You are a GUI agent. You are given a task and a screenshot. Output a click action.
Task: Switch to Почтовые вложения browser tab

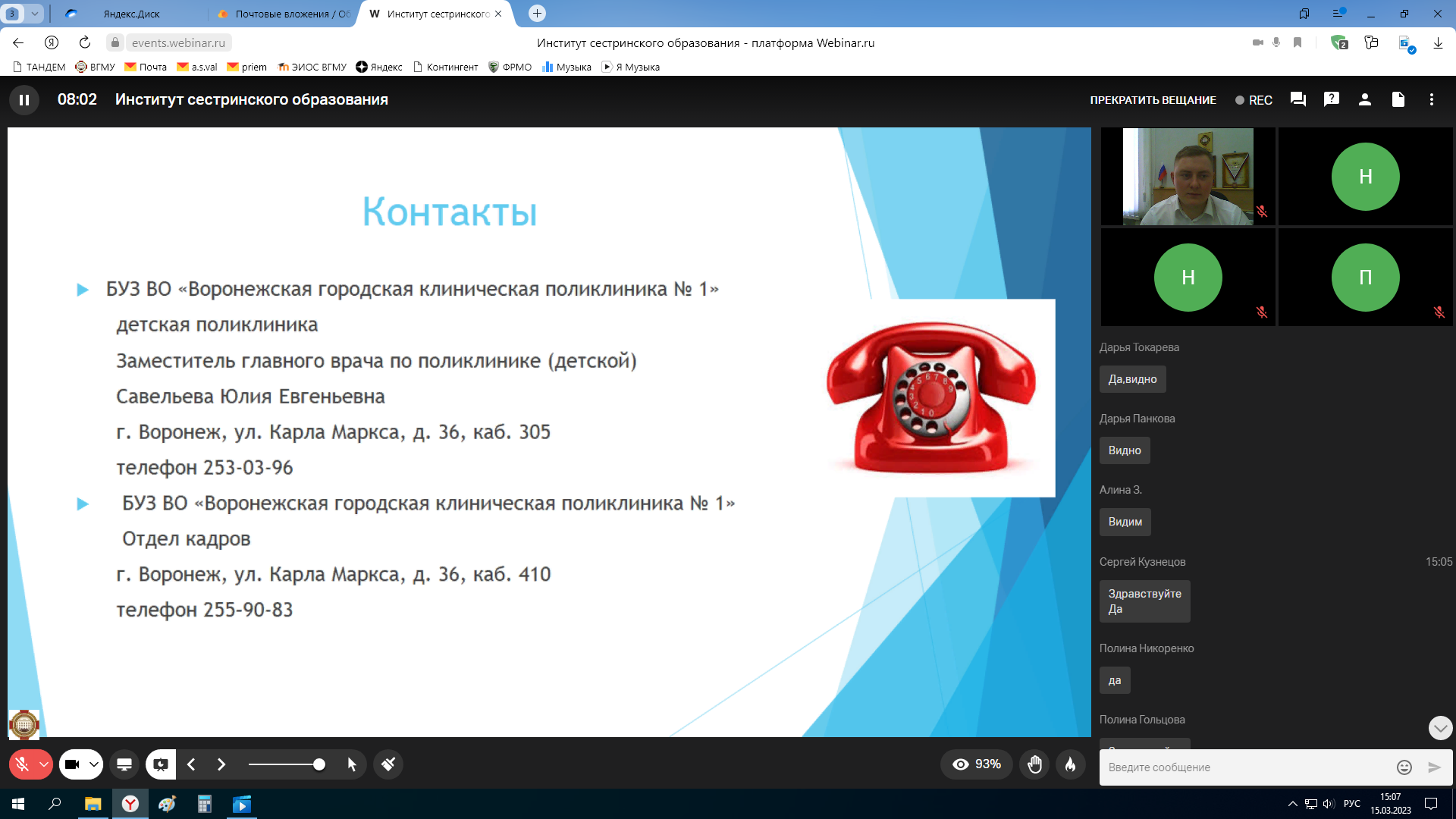[x=282, y=14]
